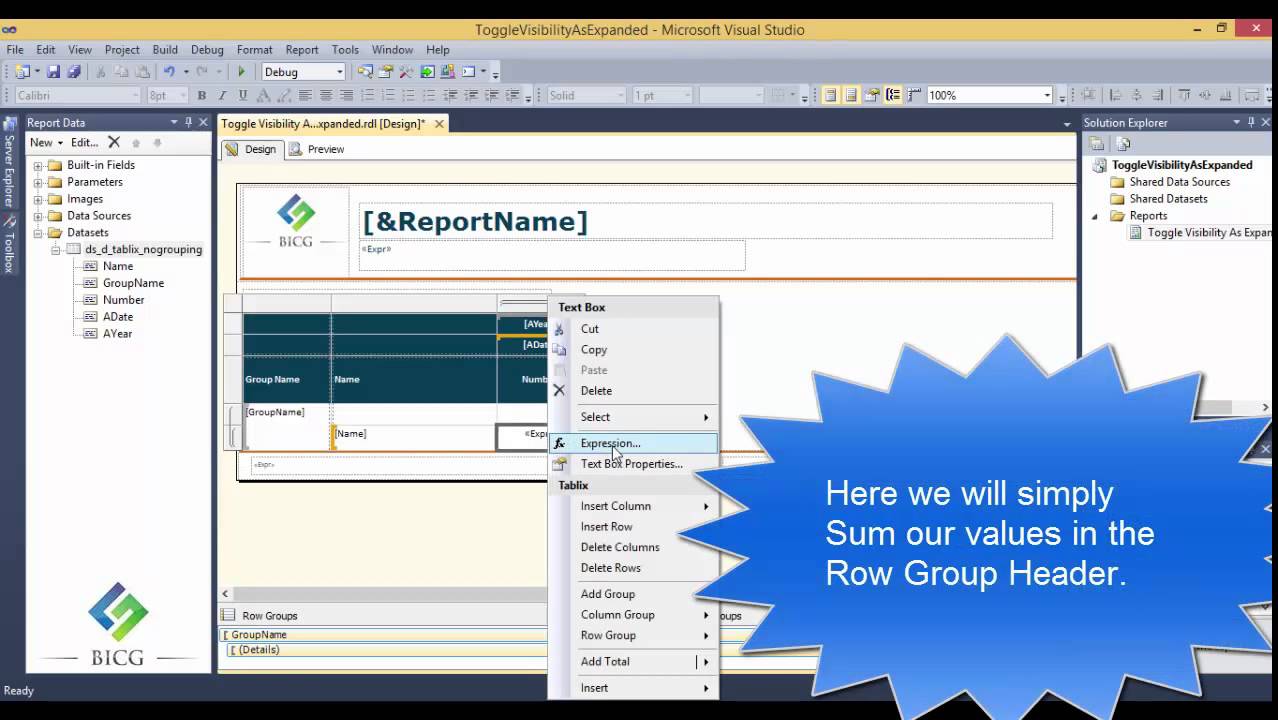Screen dimensions: 1278x720
Task: Open the 8pt font size dropdown
Action: pos(182,96)
